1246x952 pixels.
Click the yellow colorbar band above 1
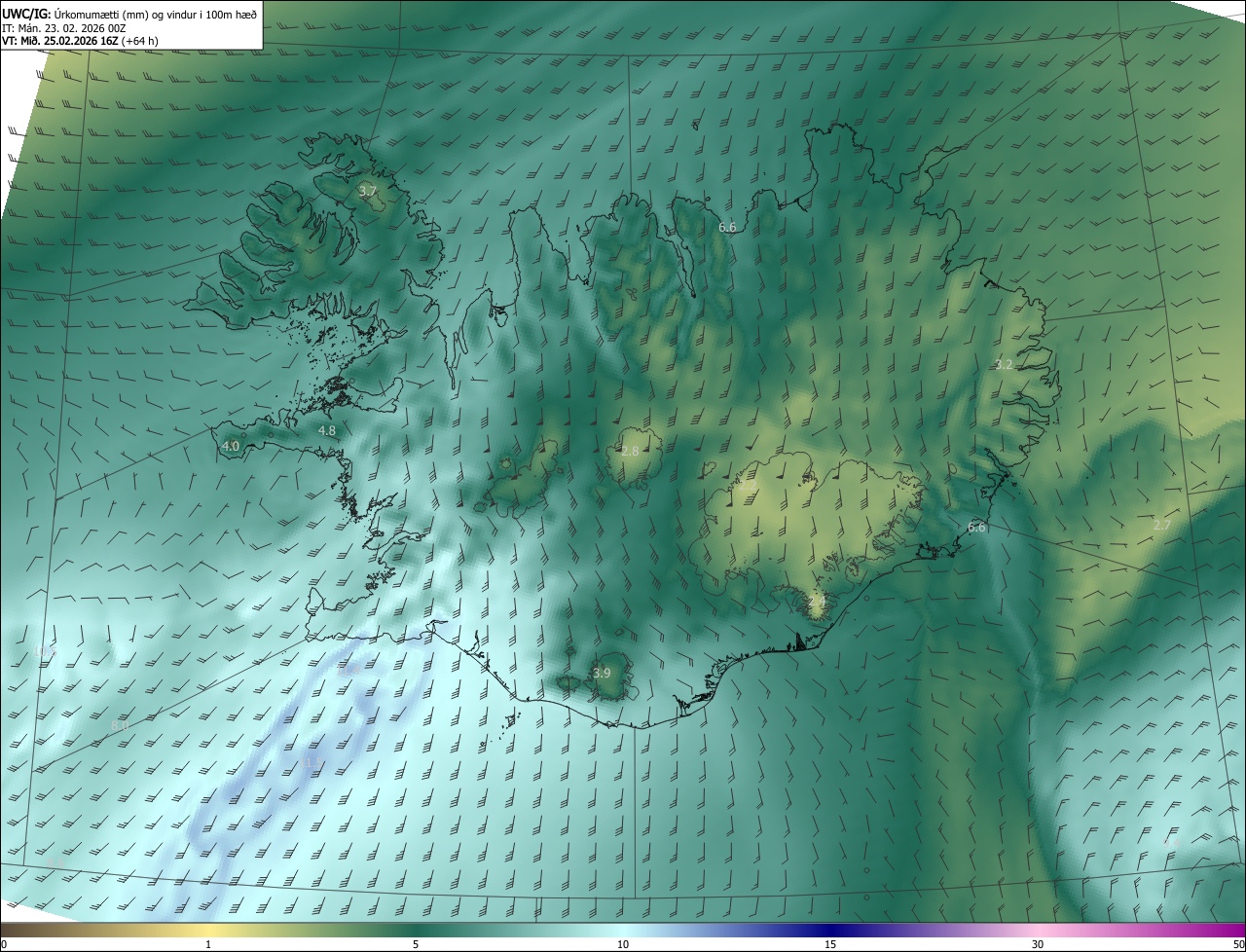(208, 931)
